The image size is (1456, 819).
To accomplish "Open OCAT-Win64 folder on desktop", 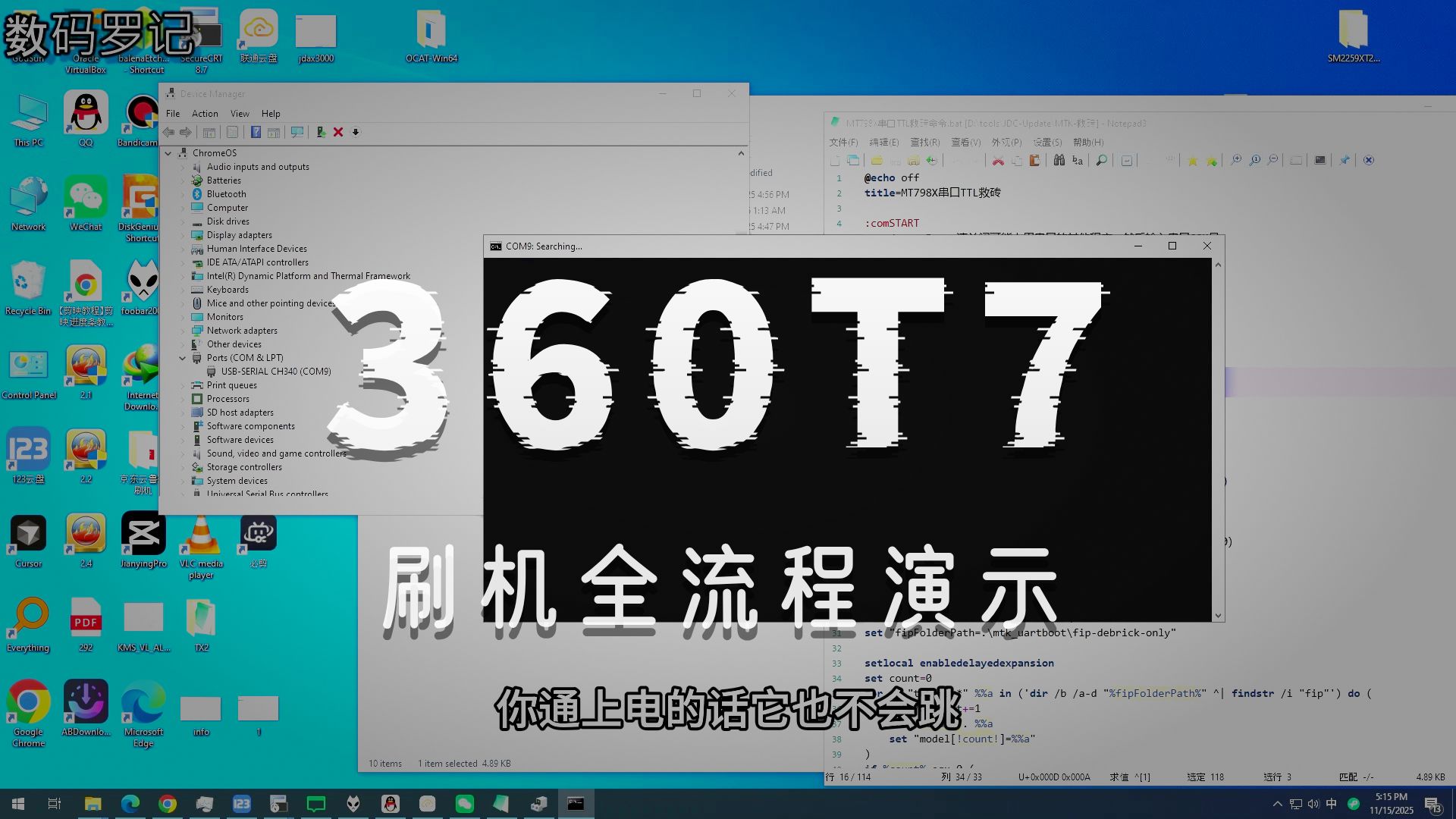I will (431, 36).
